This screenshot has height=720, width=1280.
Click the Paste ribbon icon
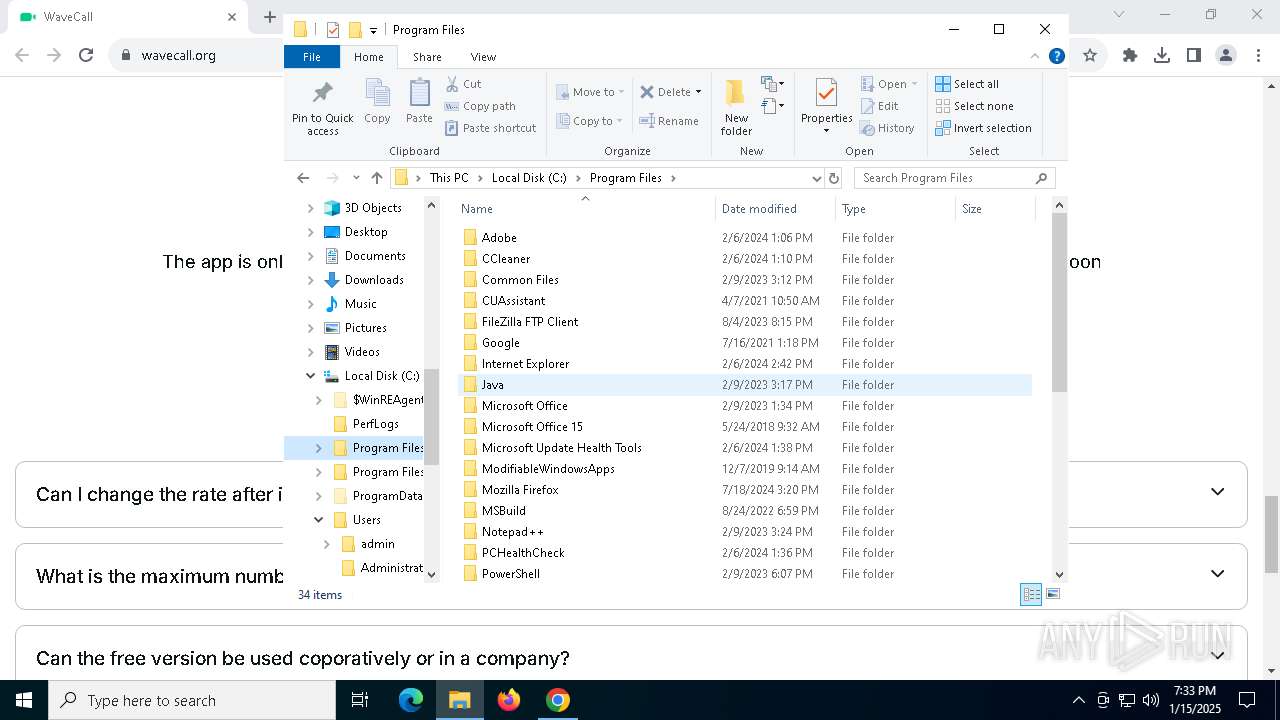tap(419, 102)
